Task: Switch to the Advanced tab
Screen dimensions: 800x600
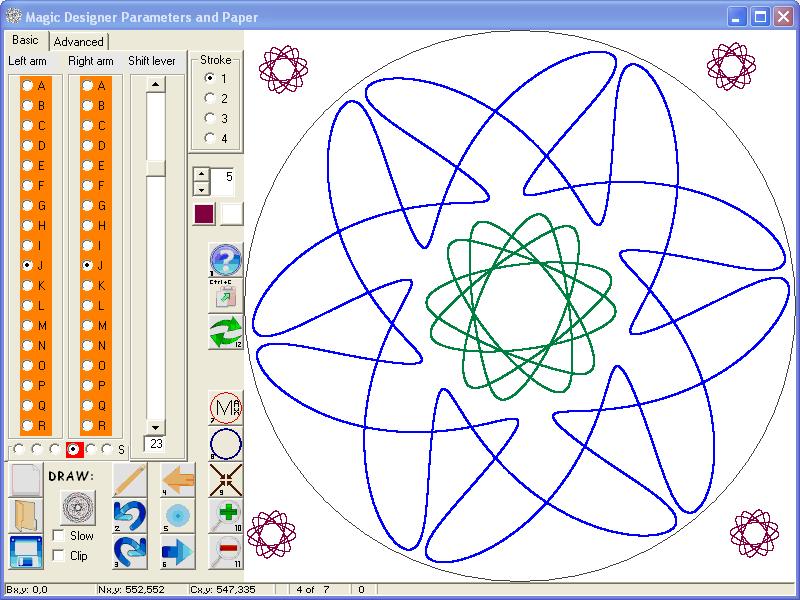Action: [x=79, y=41]
